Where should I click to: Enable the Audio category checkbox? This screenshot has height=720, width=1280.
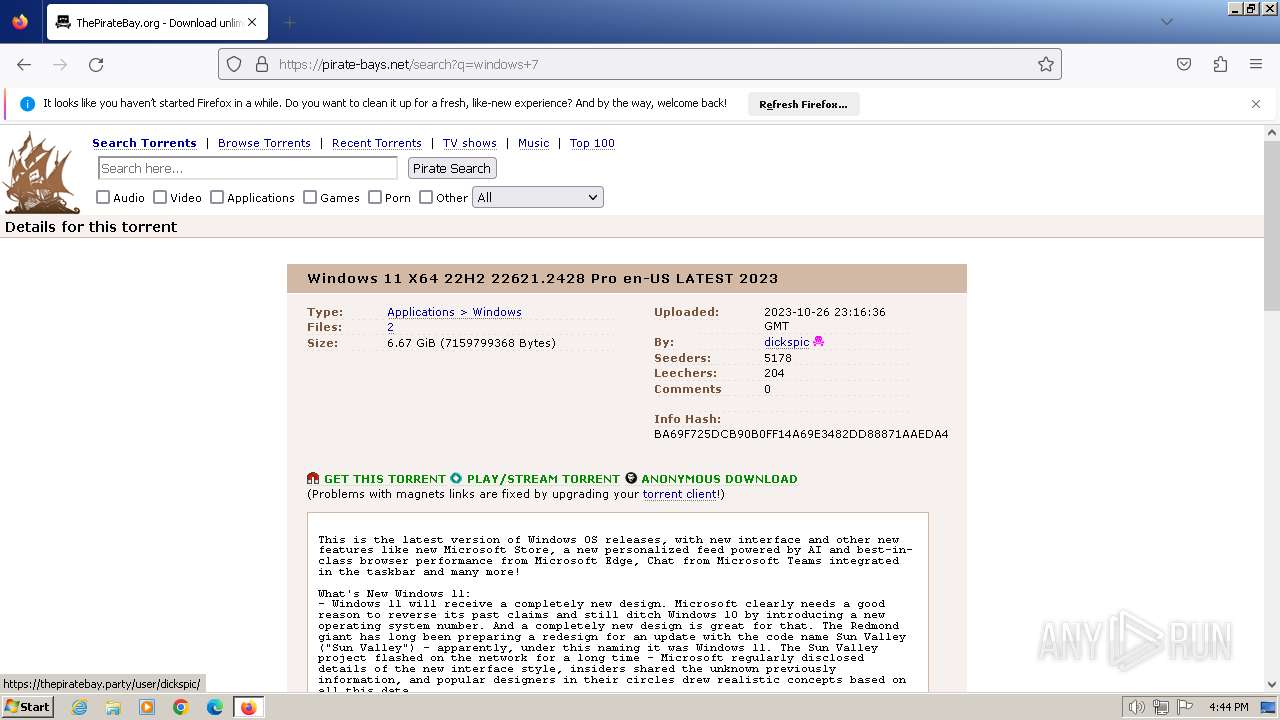coord(103,197)
